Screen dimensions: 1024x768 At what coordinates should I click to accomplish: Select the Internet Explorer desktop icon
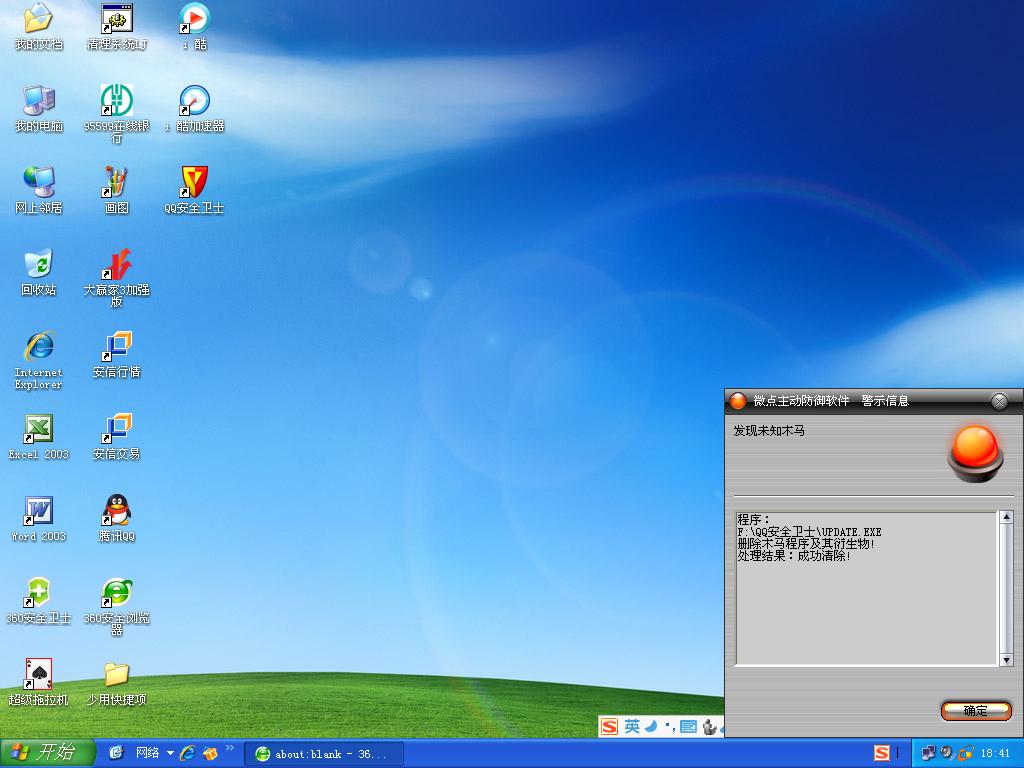(39, 360)
